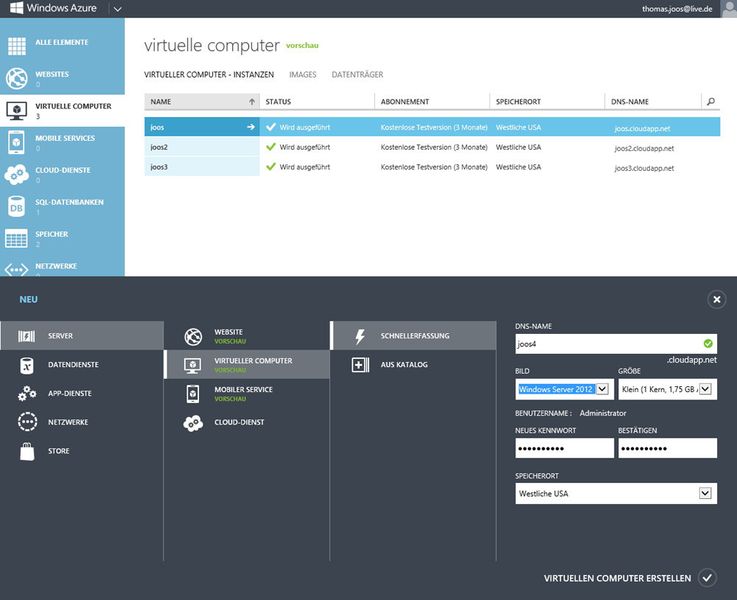Click the App-Dienste gears icon

point(27,393)
